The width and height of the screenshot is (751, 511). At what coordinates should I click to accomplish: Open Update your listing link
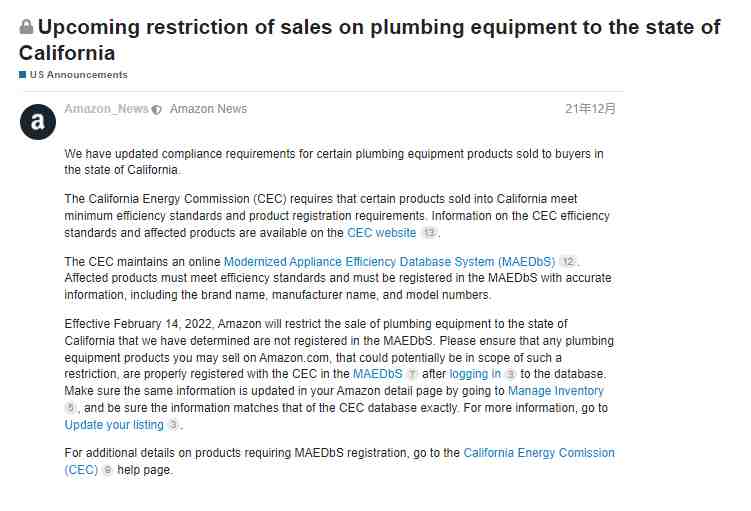(x=114, y=425)
